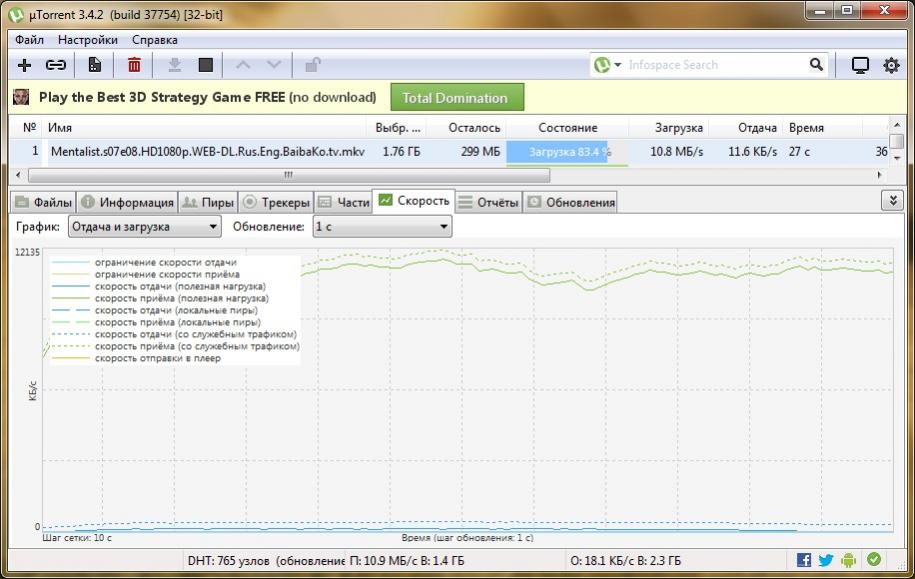Click the Загрузка 83.4 % progress bar
This screenshot has height=579, width=915.
coord(567,152)
